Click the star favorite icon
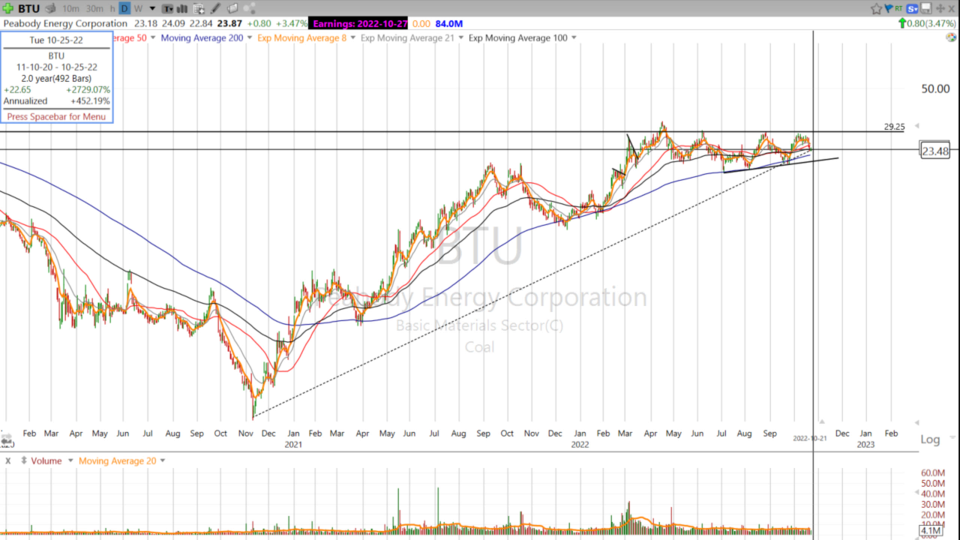Viewport: 960px width, 540px height. (876, 9)
